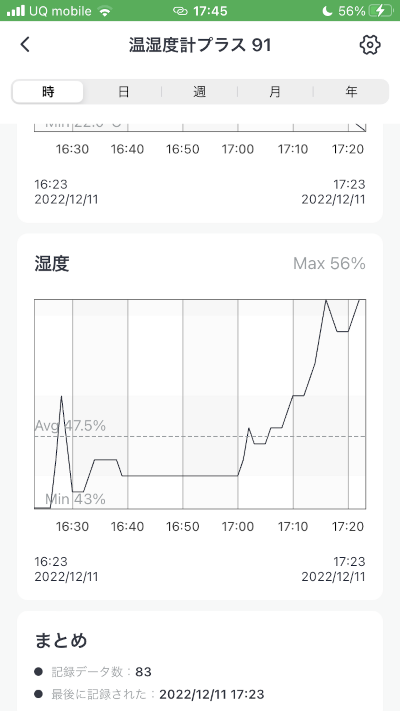Tap the Min 43% label on chart
400x711 pixels.
point(75,499)
